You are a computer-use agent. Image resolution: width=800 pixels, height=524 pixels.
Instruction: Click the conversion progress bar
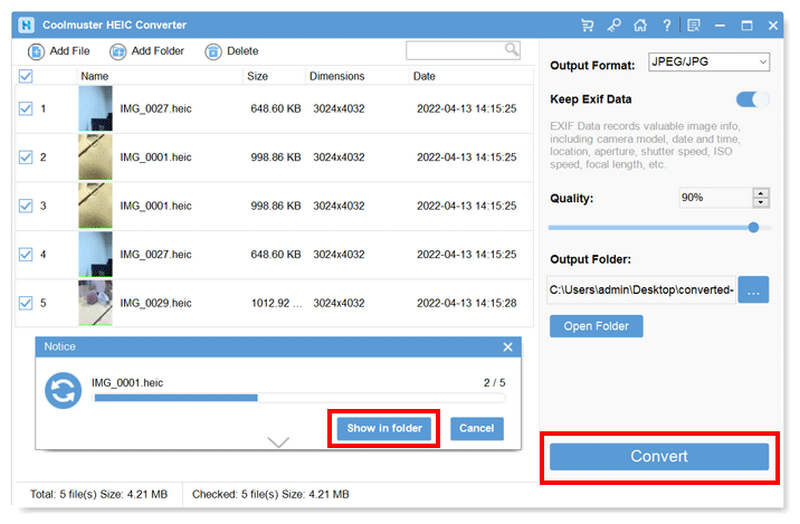[x=299, y=398]
